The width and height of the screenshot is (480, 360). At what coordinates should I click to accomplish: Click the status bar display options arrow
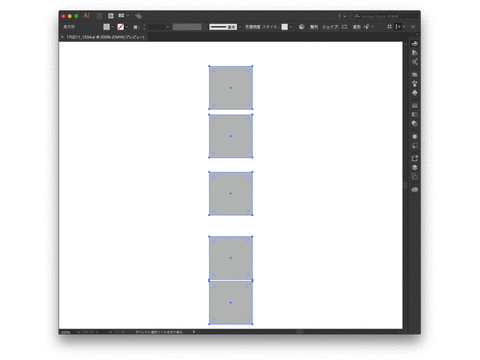pos(194,332)
